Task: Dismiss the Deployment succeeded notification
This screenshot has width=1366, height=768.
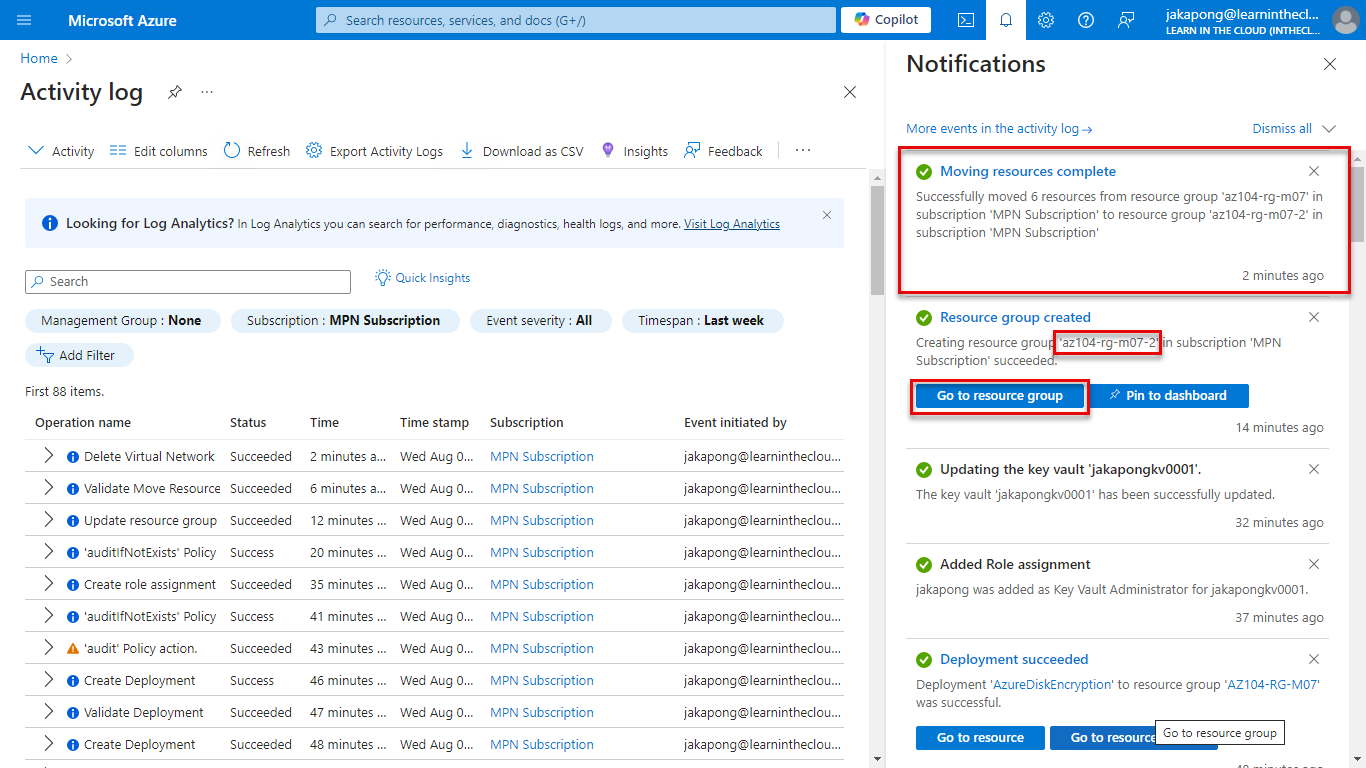Action: tap(1314, 659)
